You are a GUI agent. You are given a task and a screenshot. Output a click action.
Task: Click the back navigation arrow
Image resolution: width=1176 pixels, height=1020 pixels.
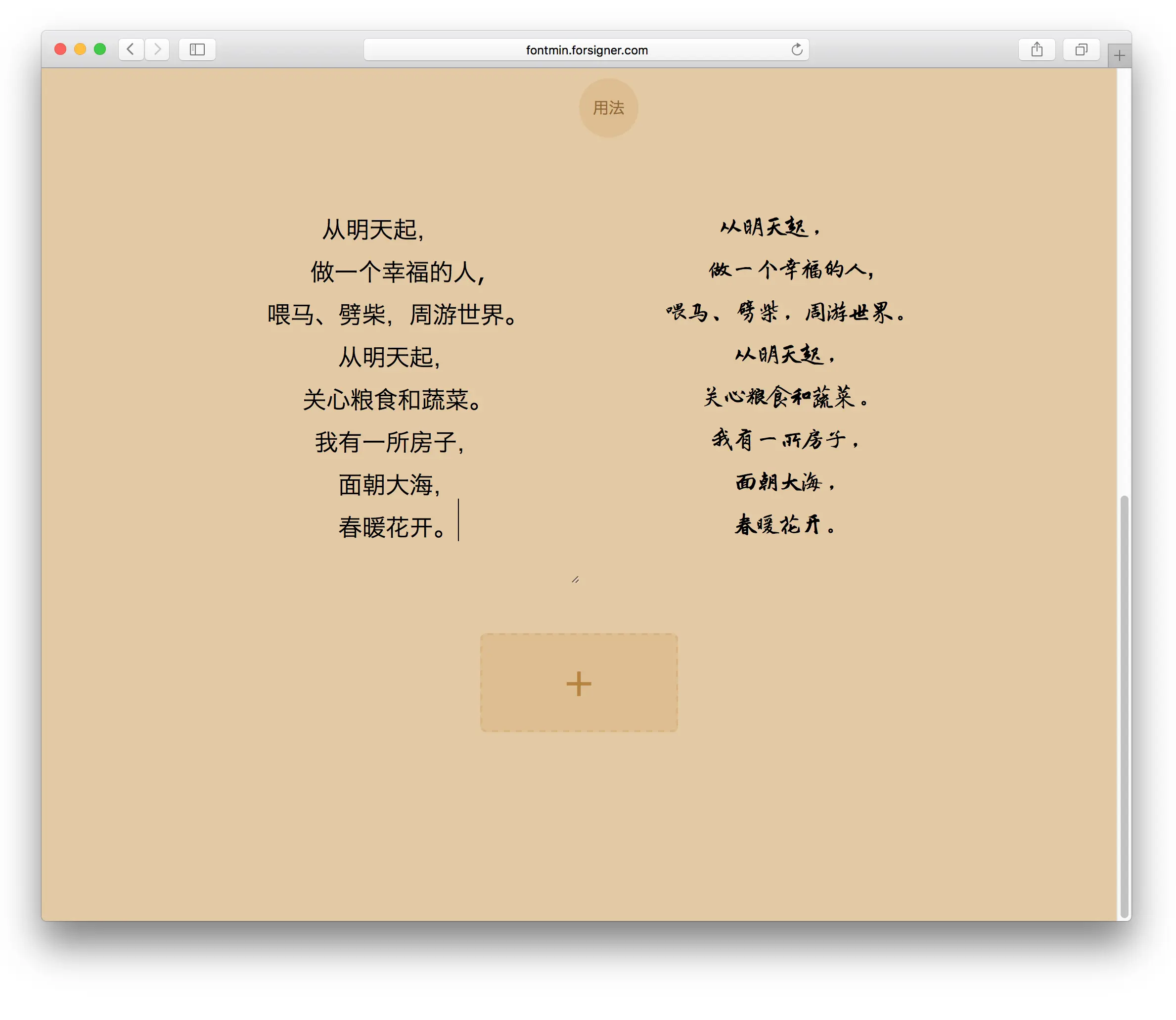[x=131, y=49]
